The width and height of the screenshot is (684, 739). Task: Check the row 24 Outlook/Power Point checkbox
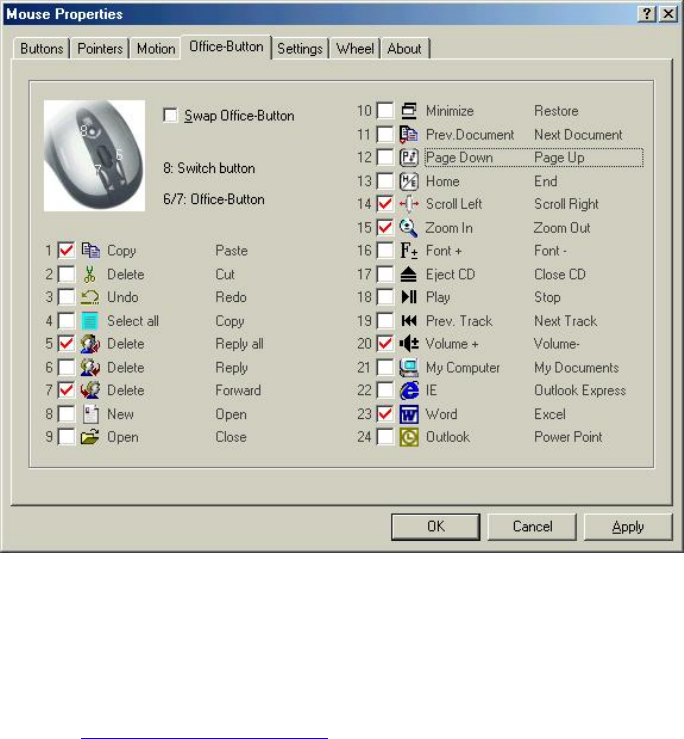[385, 437]
